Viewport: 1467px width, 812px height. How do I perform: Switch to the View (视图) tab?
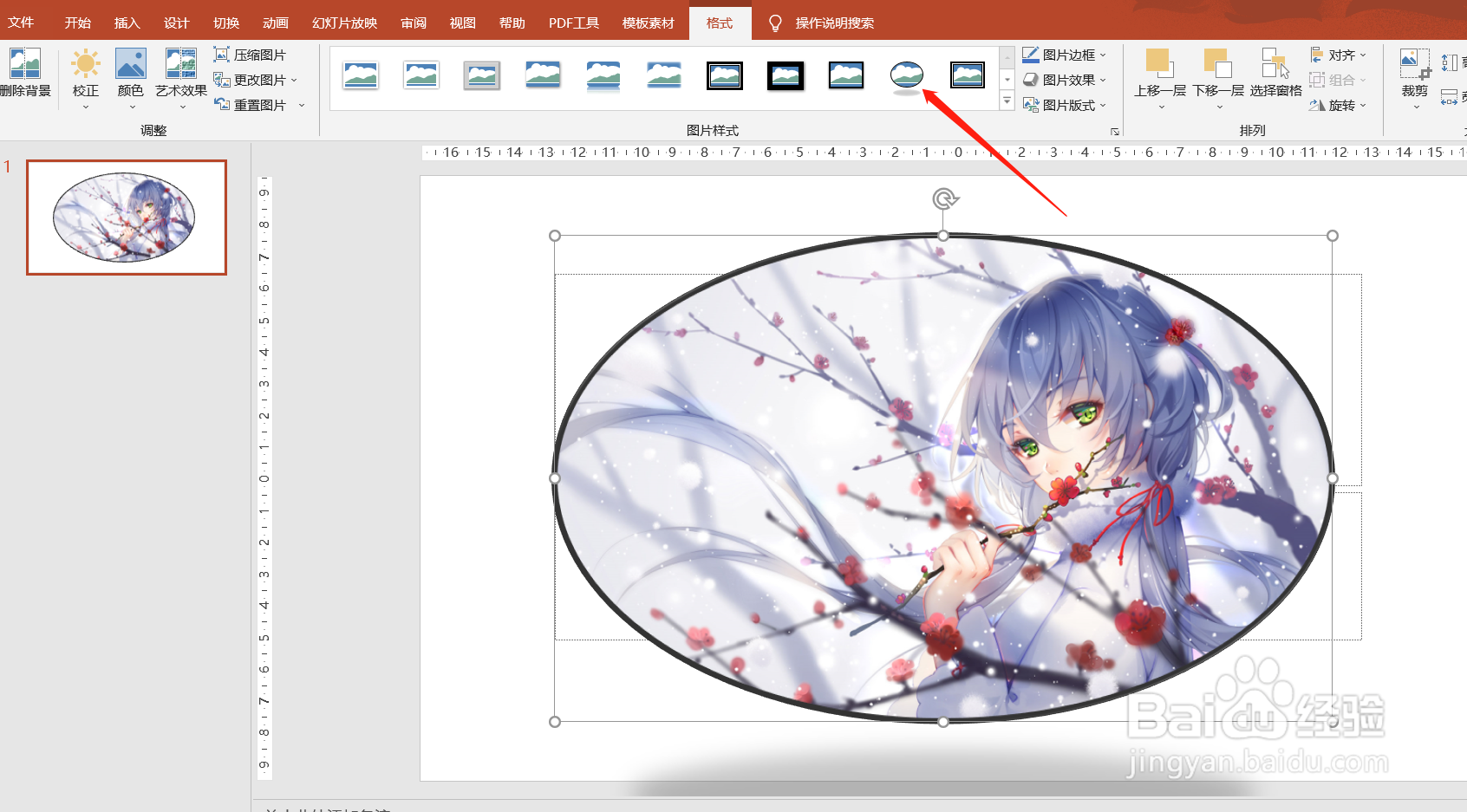[463, 23]
